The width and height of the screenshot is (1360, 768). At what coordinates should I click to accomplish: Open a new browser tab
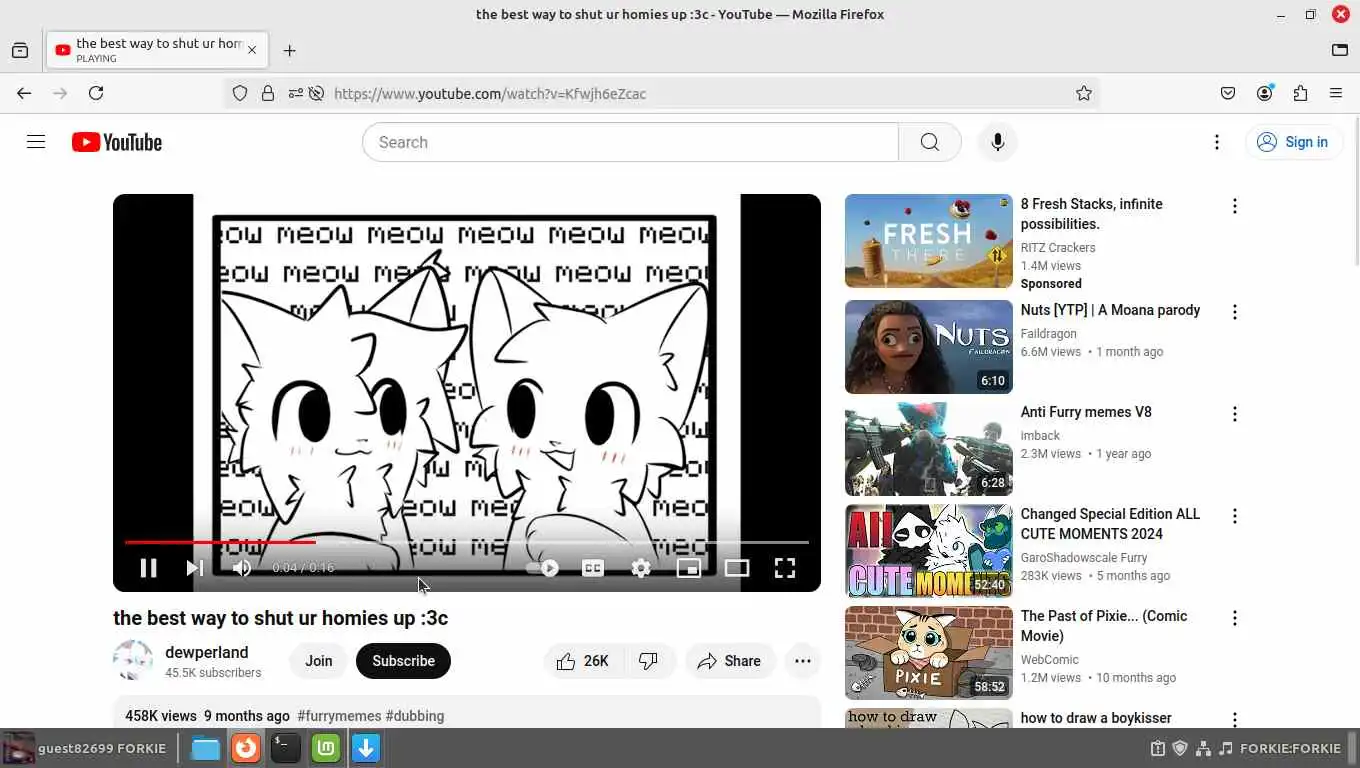coord(289,50)
